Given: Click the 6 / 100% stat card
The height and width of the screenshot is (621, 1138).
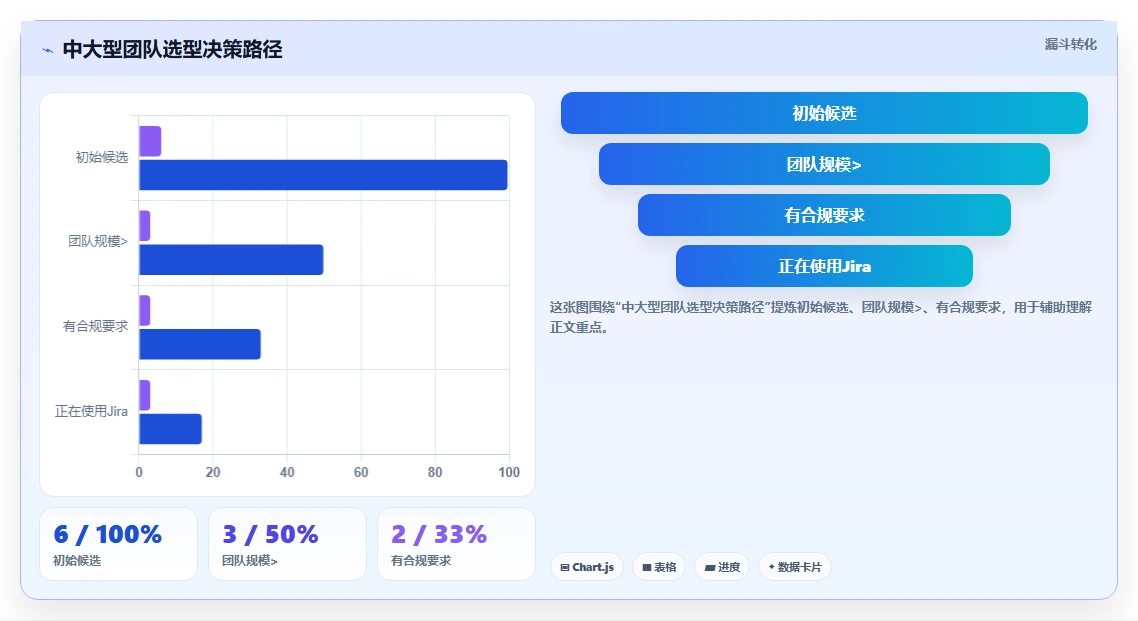Looking at the screenshot, I should (x=118, y=544).
